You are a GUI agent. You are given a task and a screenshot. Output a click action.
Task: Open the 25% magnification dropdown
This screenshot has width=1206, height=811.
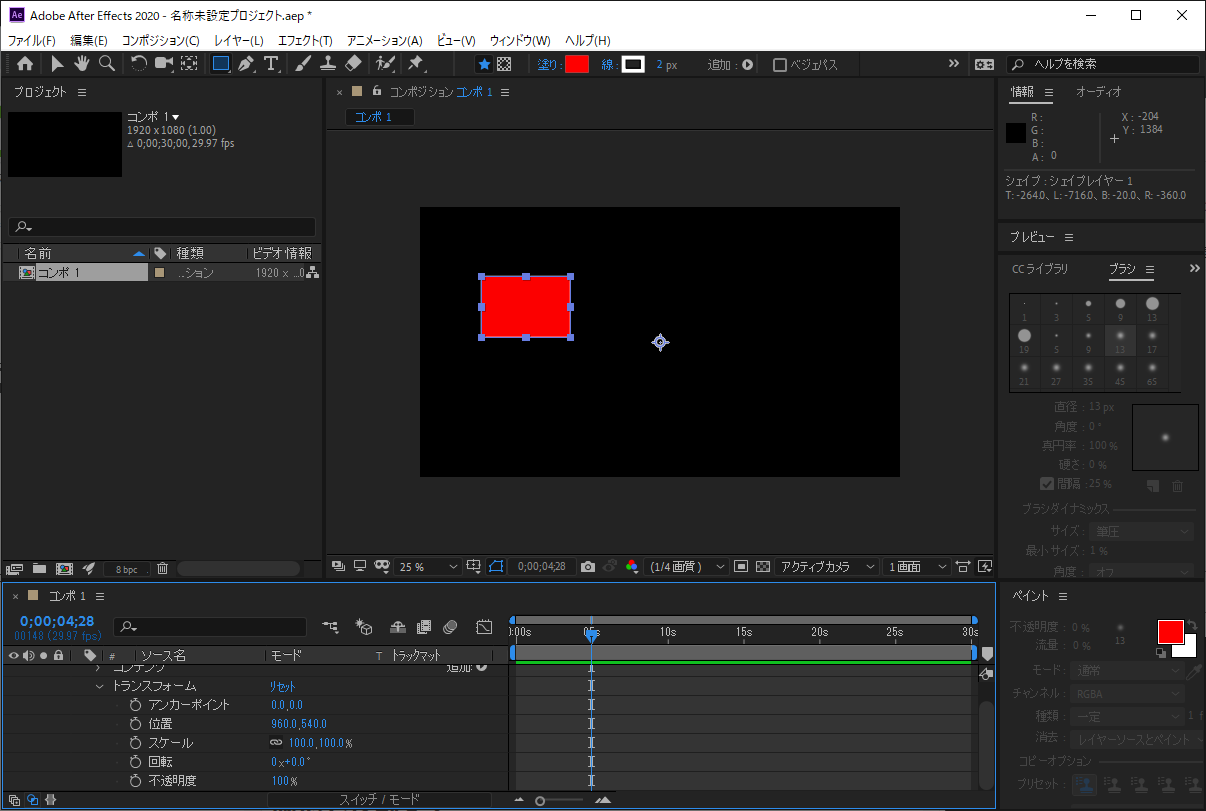(x=428, y=567)
